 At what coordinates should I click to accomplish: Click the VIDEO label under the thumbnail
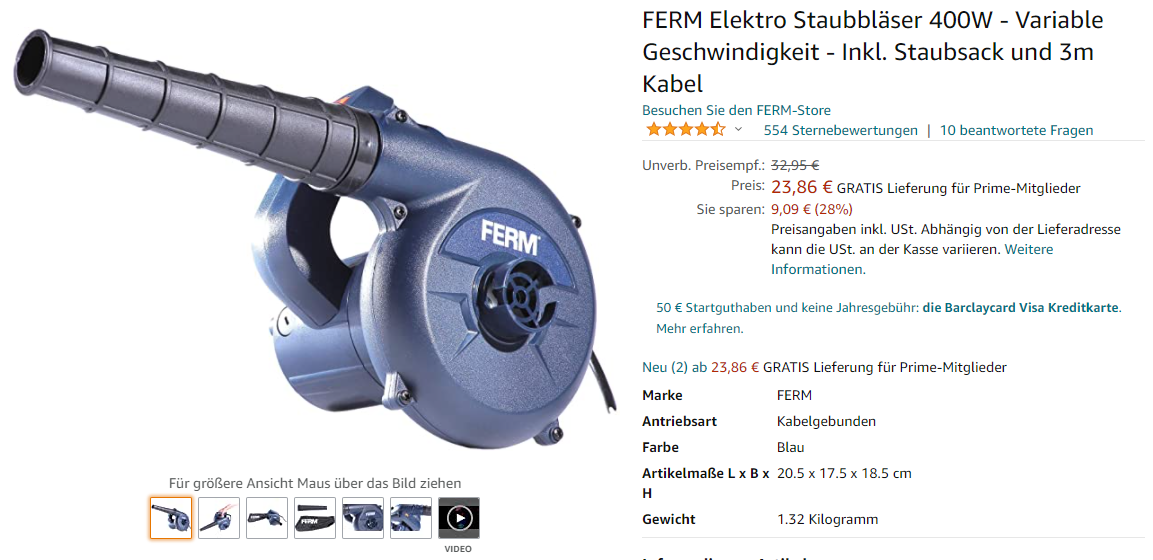coord(459,549)
